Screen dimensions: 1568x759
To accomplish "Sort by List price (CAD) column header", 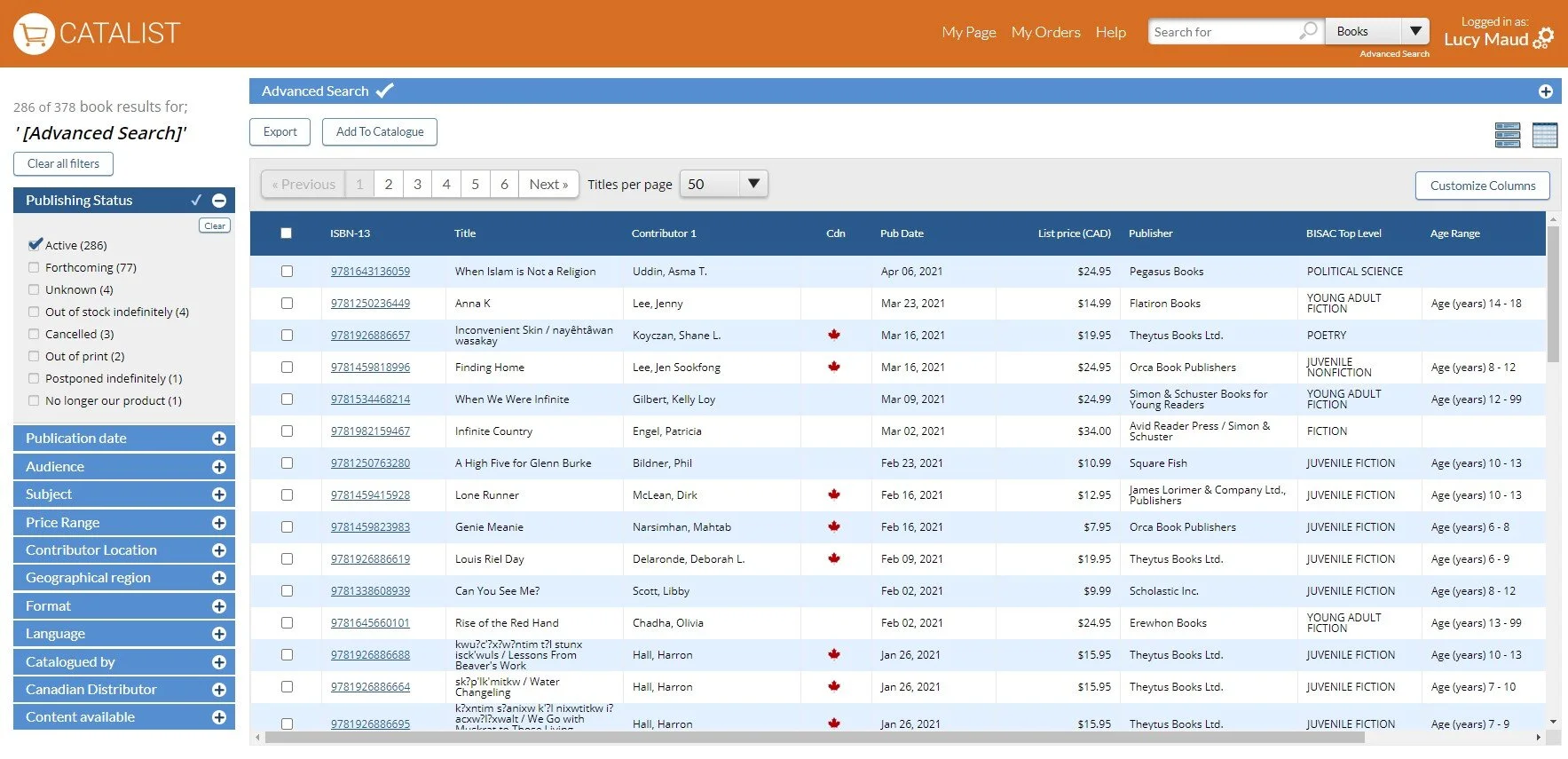I will click(x=1074, y=233).
